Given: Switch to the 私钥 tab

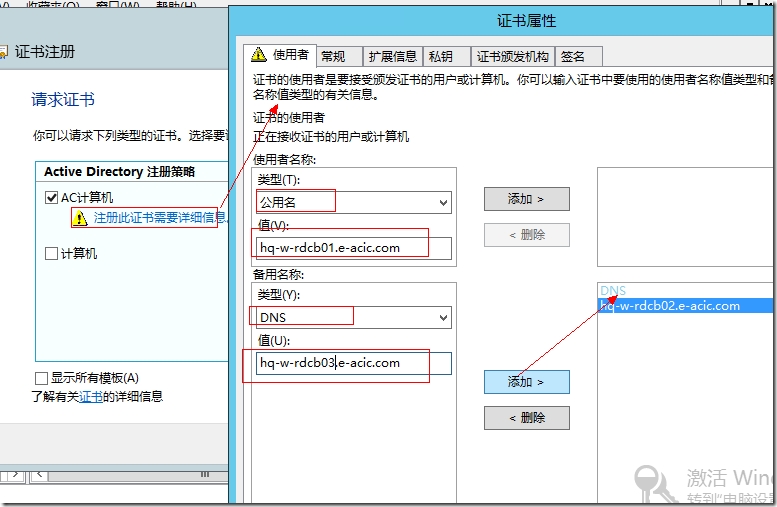Looking at the screenshot, I should (446, 56).
